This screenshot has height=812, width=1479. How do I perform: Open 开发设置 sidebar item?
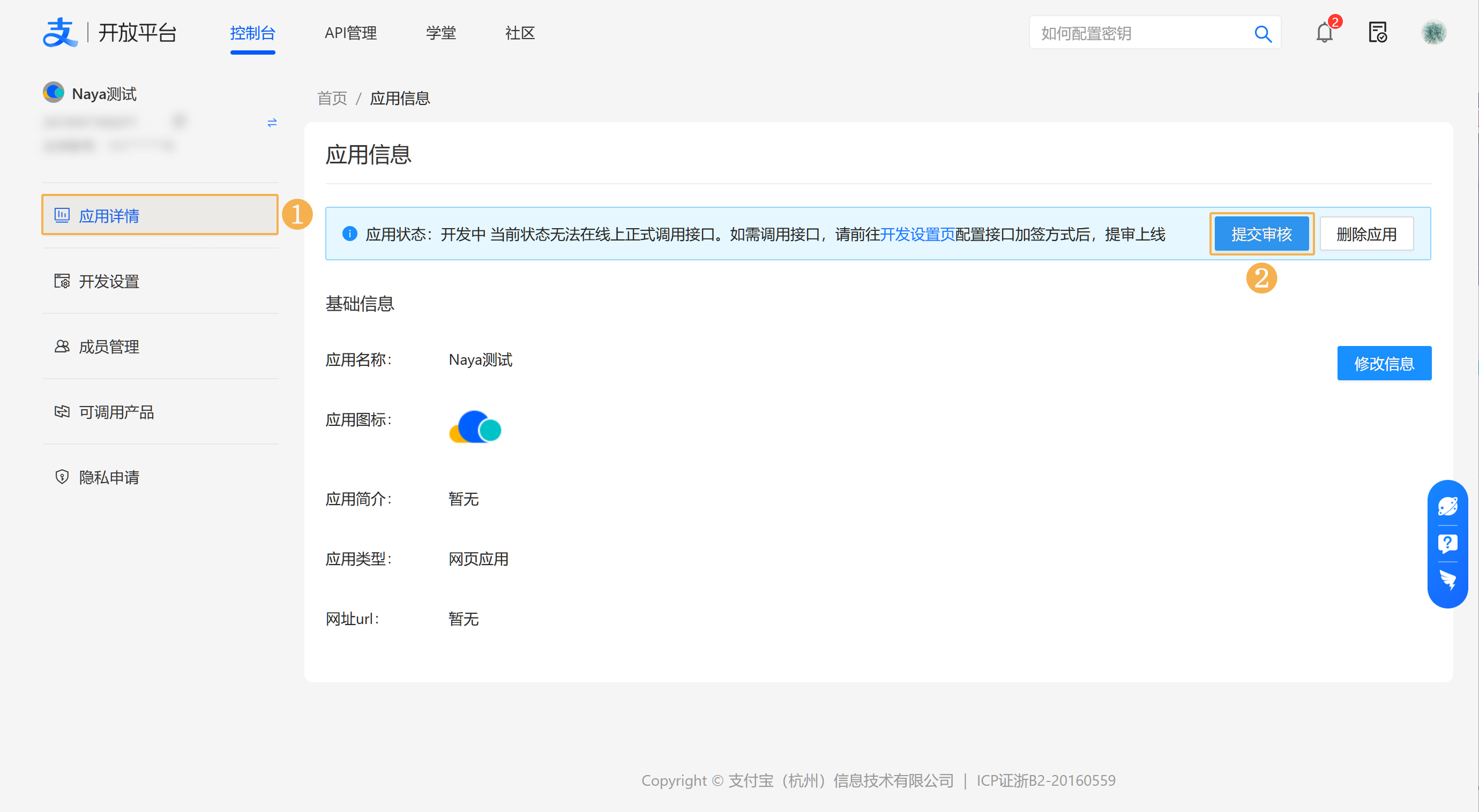(x=109, y=281)
